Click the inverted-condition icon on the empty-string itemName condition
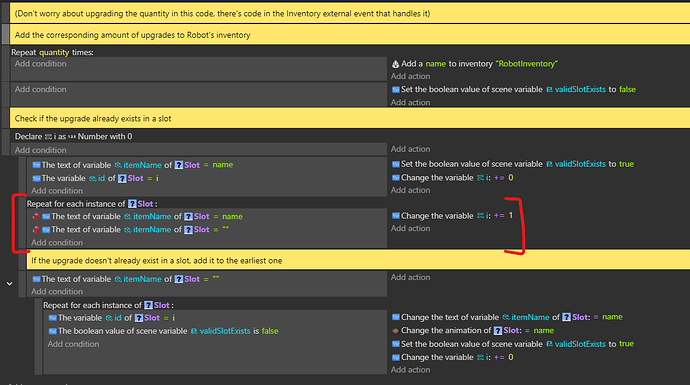This screenshot has width=690, height=385. pos(36,230)
